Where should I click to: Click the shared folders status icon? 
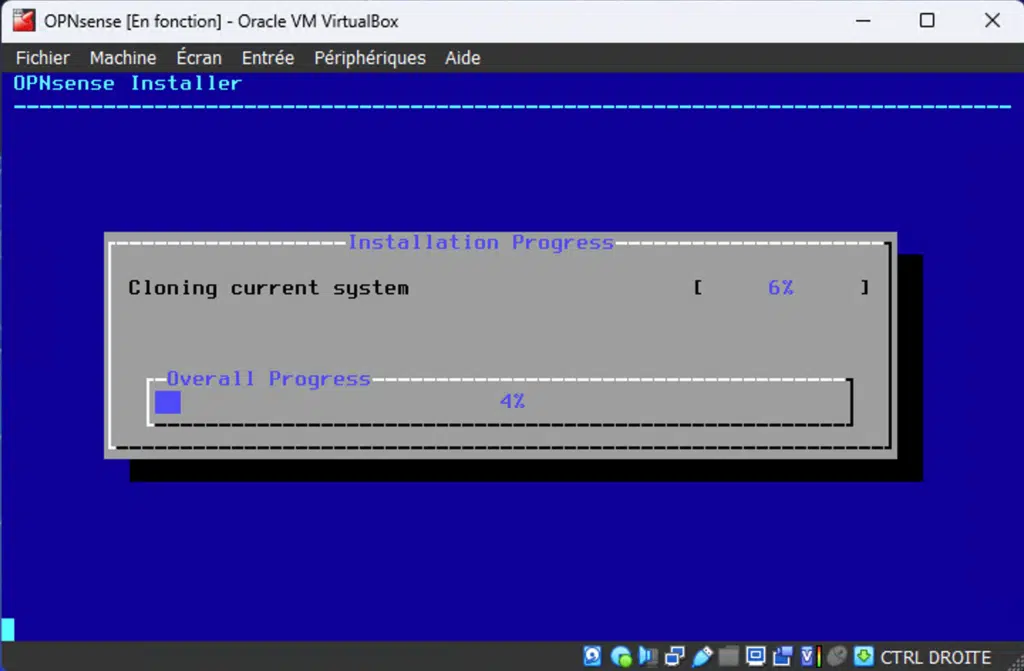coord(728,656)
